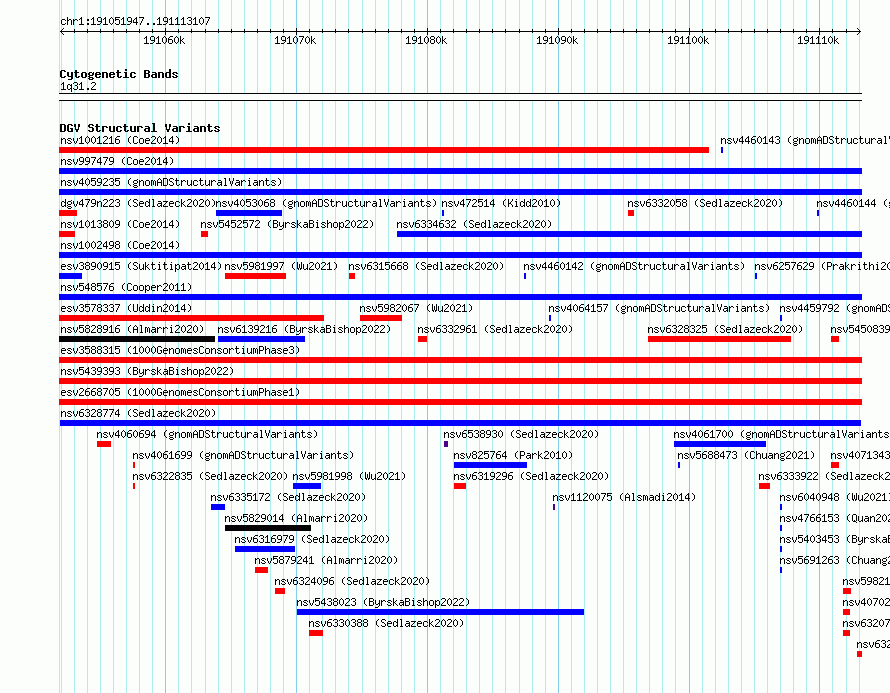
Task: Select nsv548576 (Cooper2011) label
Action: [x=126, y=287]
